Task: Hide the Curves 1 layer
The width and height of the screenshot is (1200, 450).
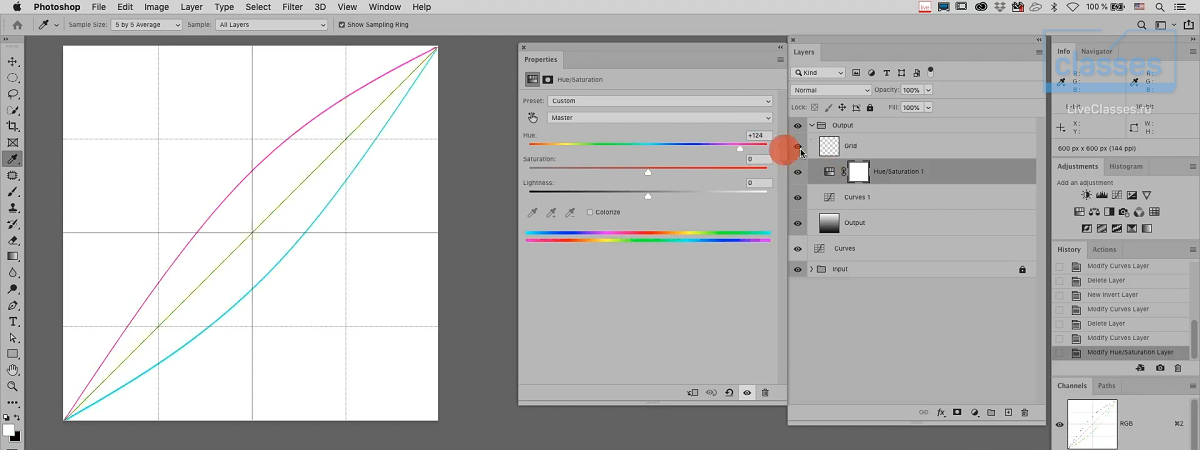Action: [x=798, y=198]
